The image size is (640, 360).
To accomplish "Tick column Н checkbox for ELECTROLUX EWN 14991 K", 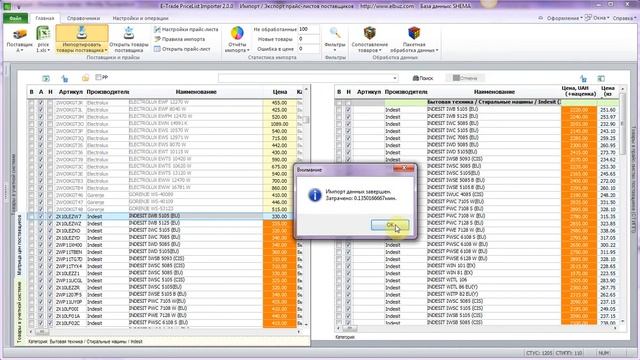I will 50,124.
